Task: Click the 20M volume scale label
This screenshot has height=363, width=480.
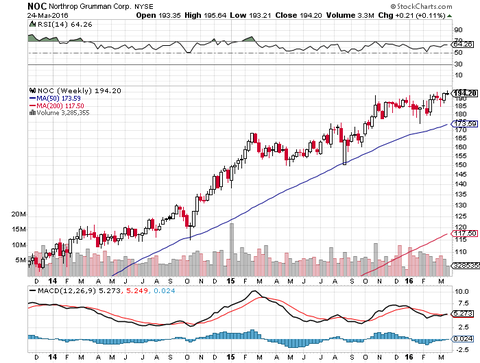Action: [x=18, y=214]
